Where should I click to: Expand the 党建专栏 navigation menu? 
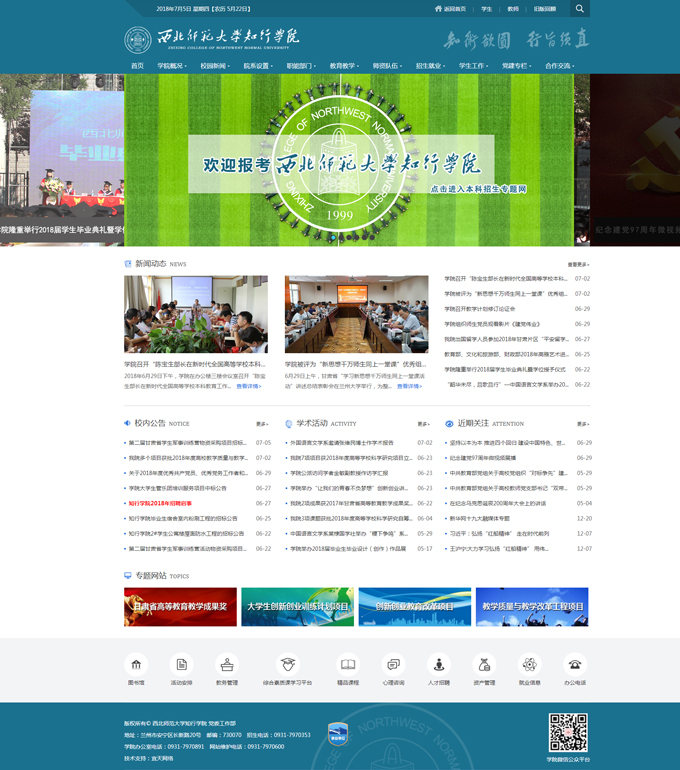click(517, 66)
